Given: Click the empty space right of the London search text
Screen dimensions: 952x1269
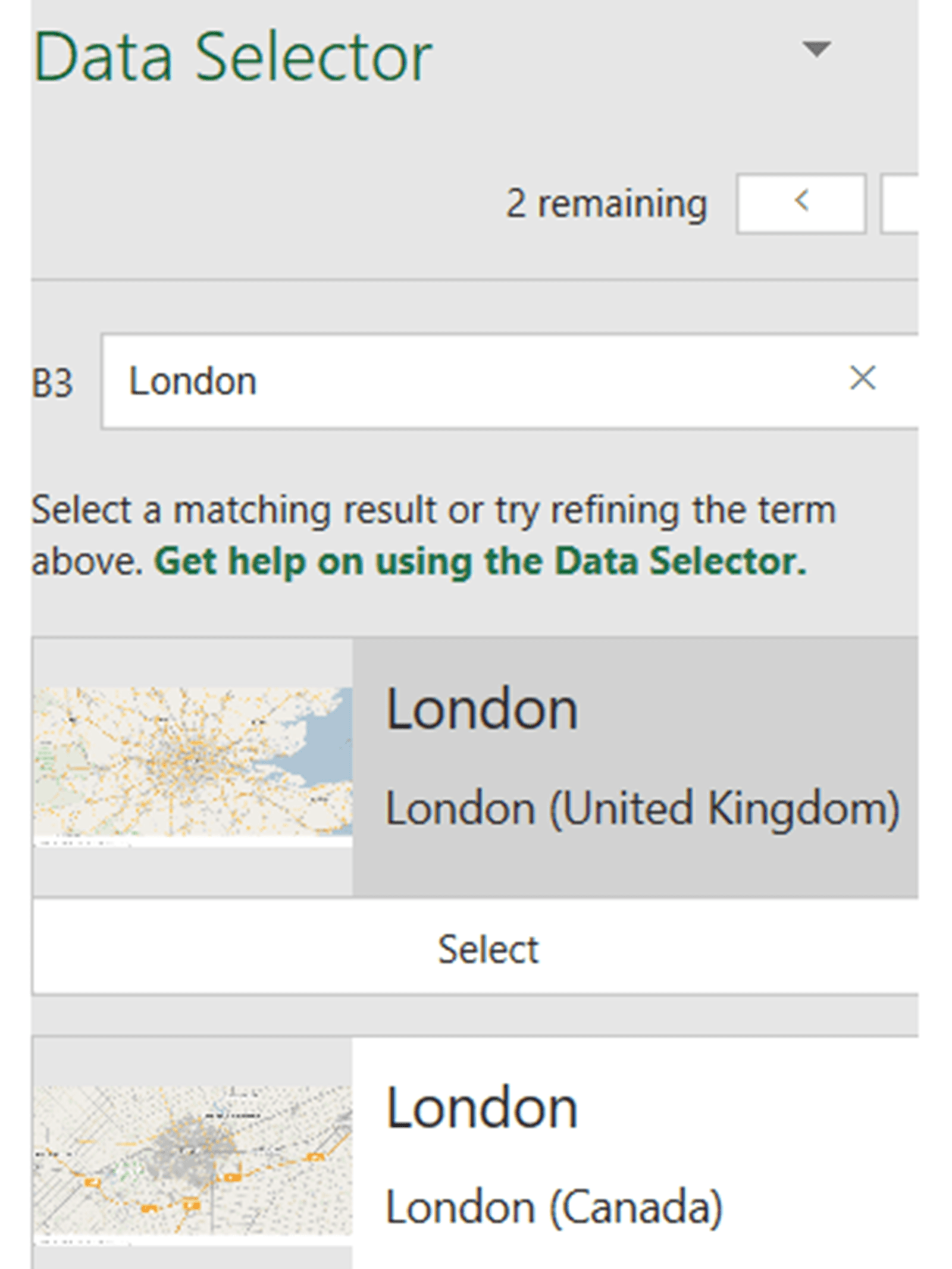Looking at the screenshot, I should point(535,381).
